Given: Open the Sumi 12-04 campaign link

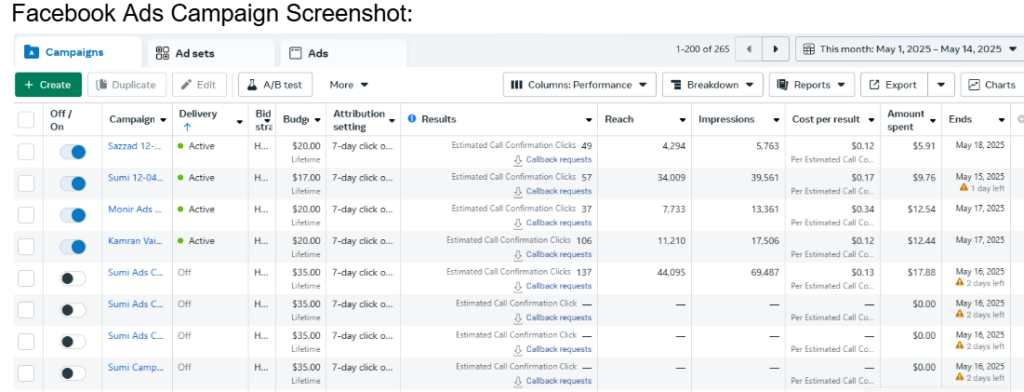Looking at the screenshot, I should point(136,178).
